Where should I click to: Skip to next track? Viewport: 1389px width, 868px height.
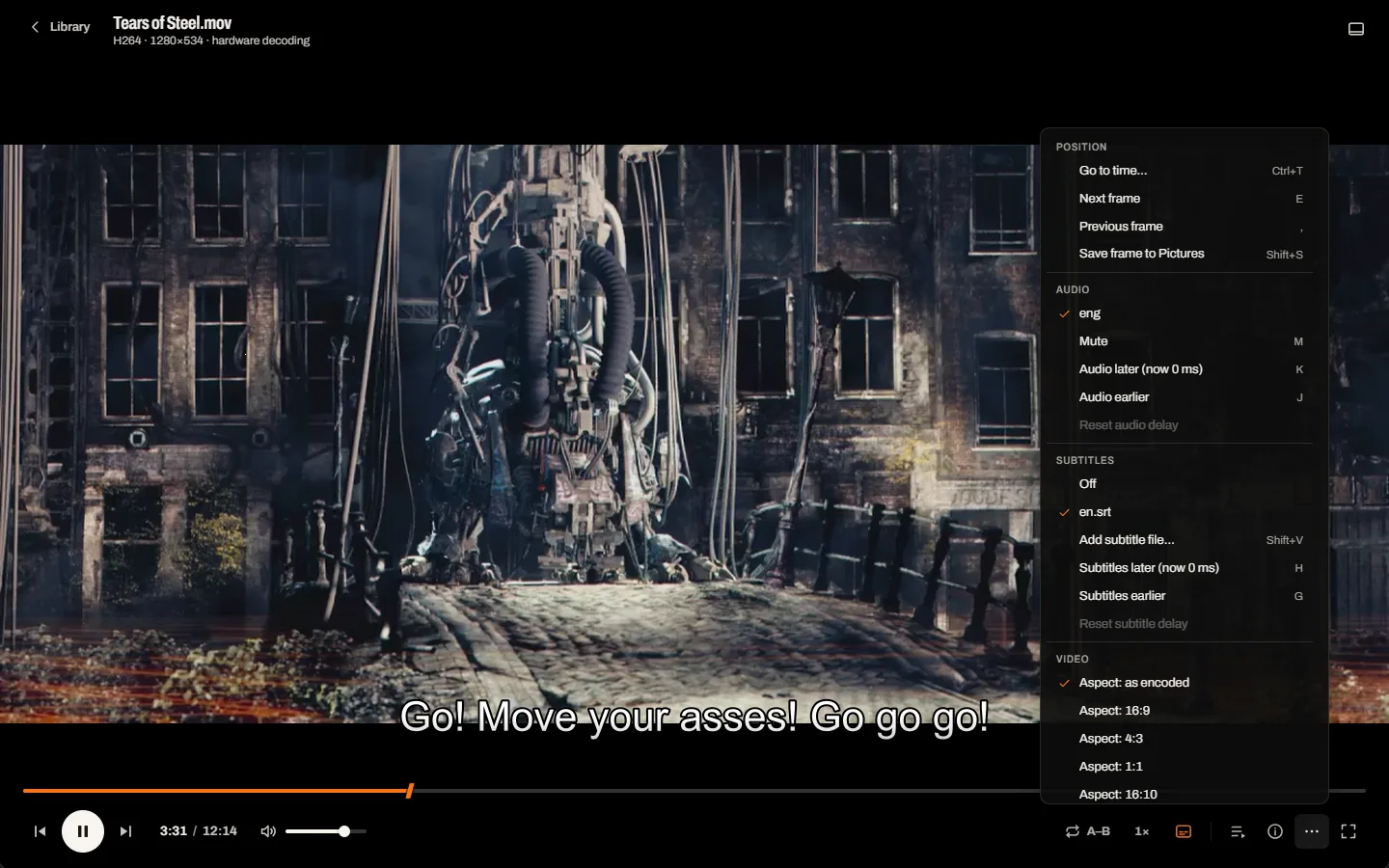125,831
